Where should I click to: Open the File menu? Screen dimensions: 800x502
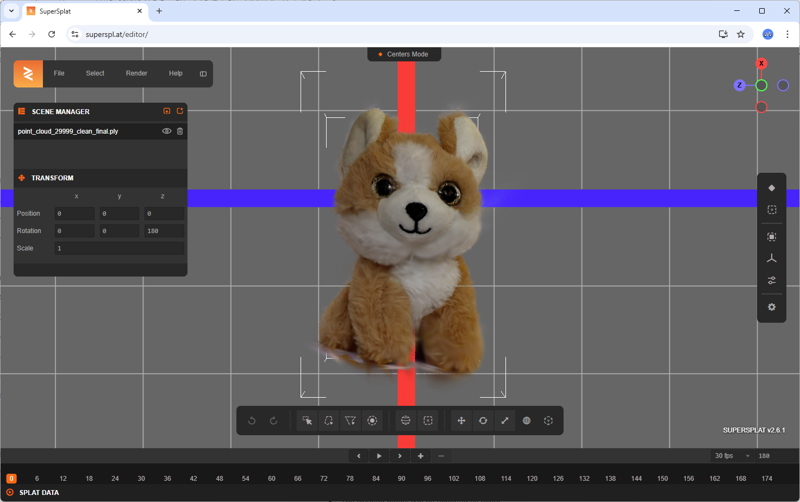(x=59, y=73)
